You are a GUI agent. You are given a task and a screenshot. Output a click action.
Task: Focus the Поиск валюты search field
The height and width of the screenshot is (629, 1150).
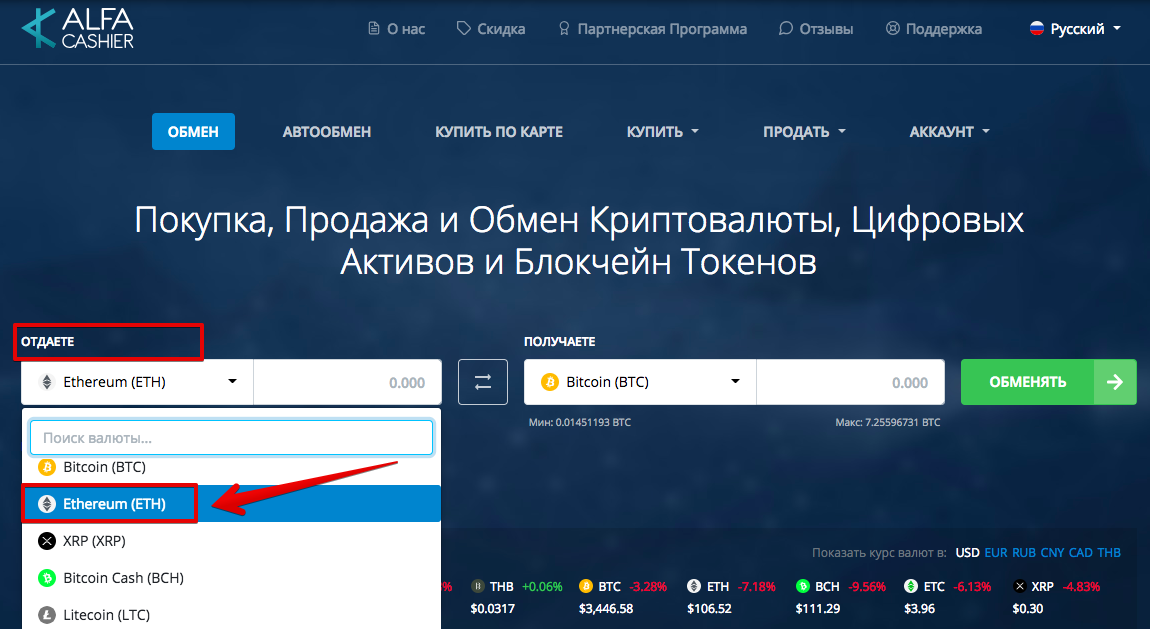click(x=231, y=438)
